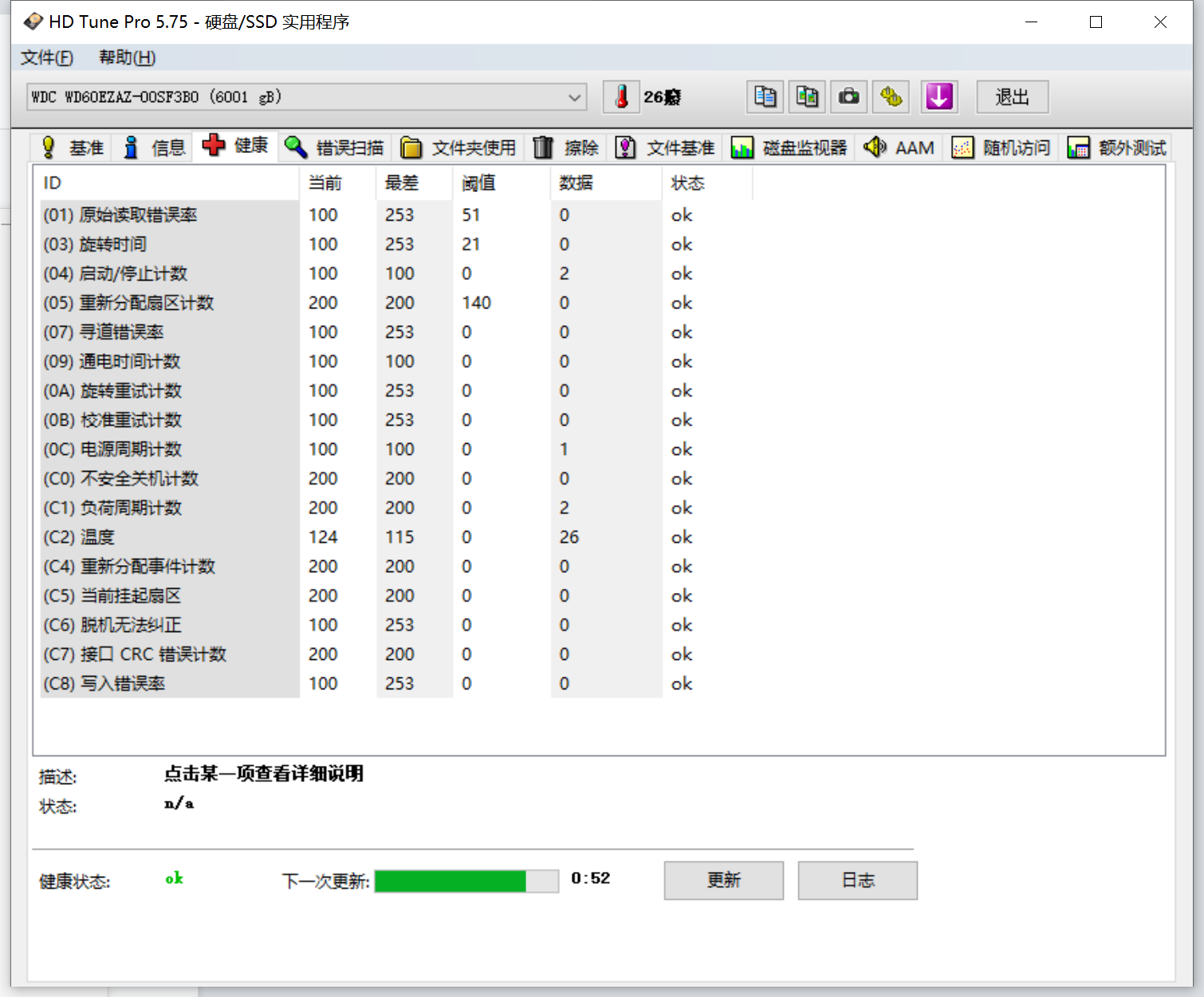Switch to the 额外测试 tab
This screenshot has height=997, width=1204.
[x=1117, y=147]
